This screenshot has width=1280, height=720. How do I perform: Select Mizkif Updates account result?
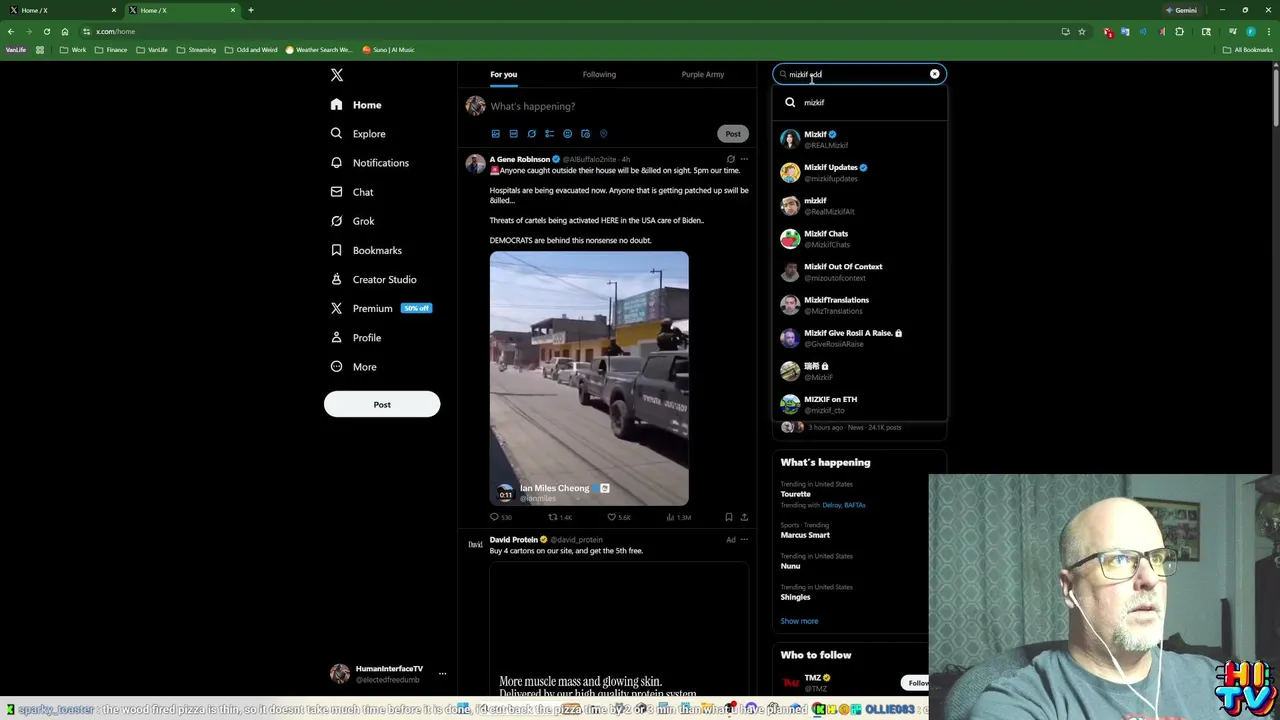(859, 172)
